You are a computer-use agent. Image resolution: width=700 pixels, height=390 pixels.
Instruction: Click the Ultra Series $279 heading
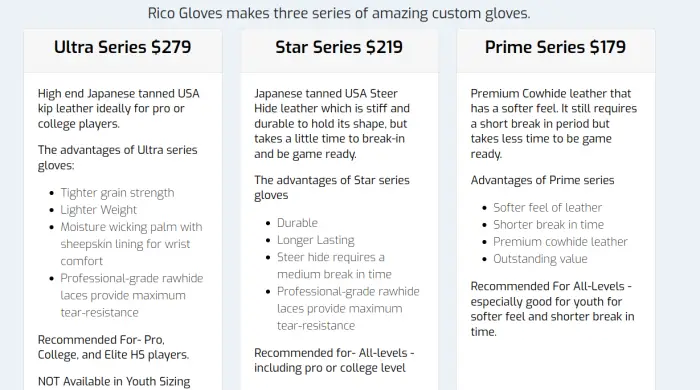point(122,47)
